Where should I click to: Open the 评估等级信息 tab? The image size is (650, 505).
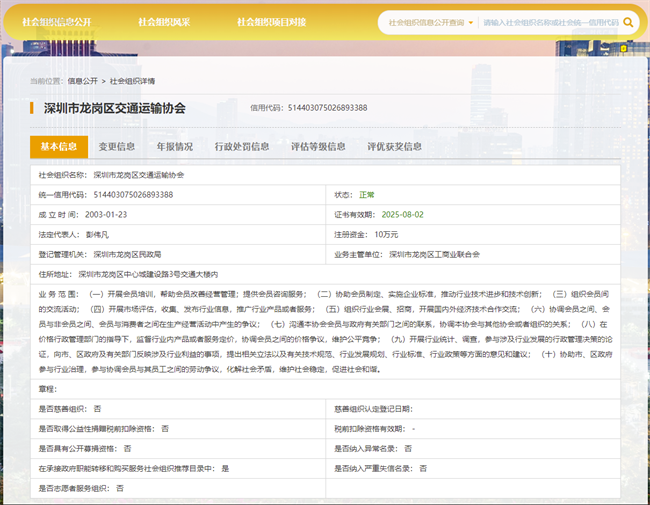[318, 147]
